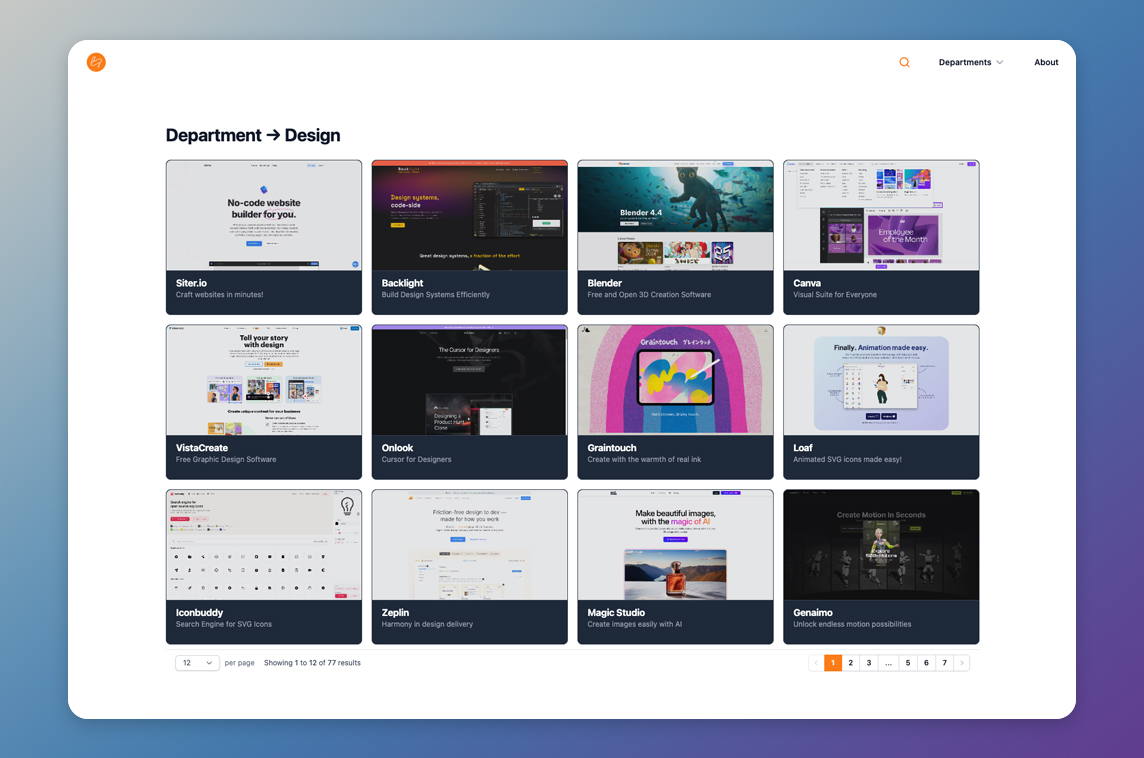Click 'Harmony in design delivery' subtitle

tap(427, 624)
